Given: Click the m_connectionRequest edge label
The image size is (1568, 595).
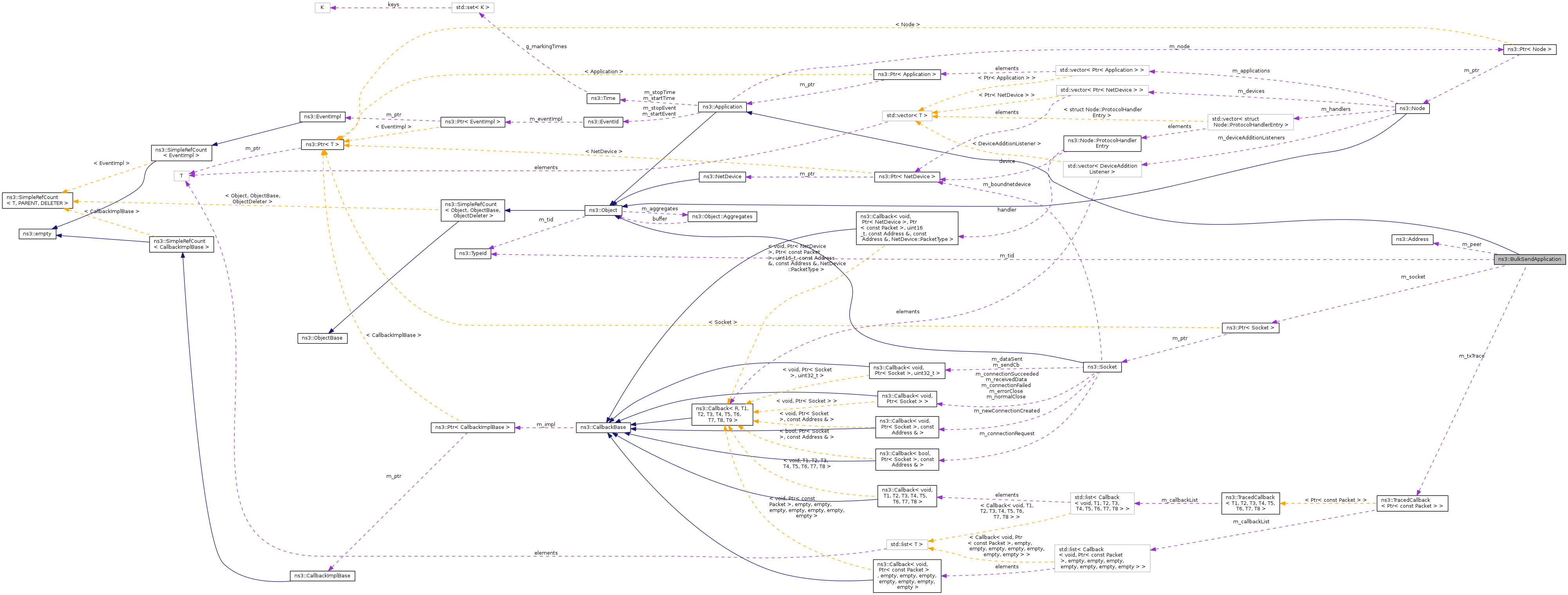Looking at the screenshot, I should pyautogui.click(x=1007, y=434).
